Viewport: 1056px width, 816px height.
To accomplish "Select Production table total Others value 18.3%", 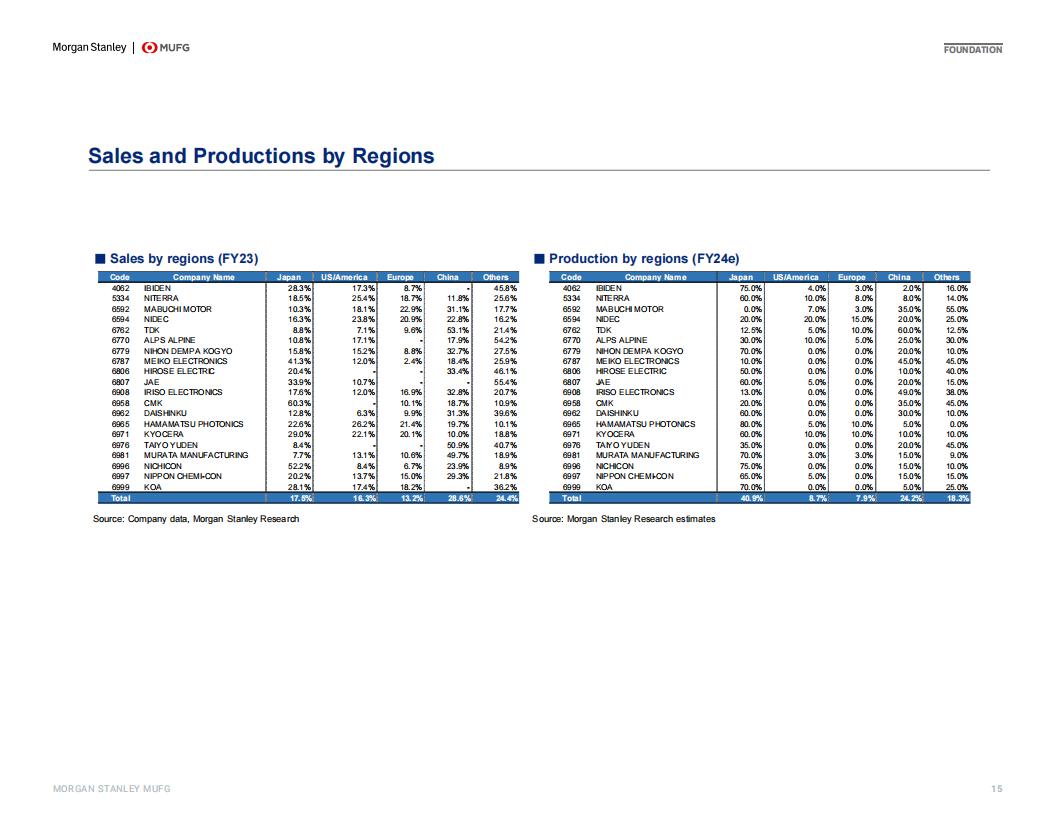I will click(957, 498).
